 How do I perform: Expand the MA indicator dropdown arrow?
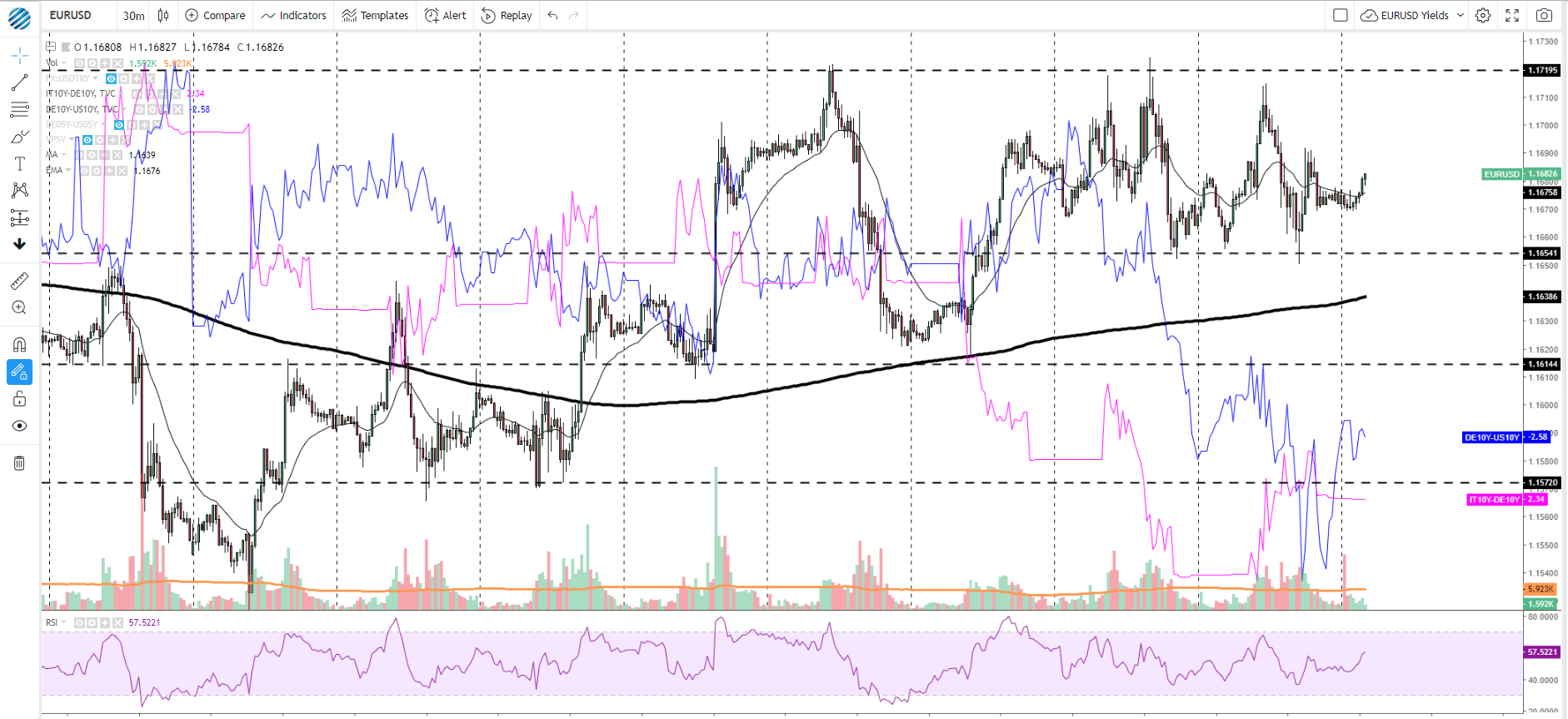64,155
